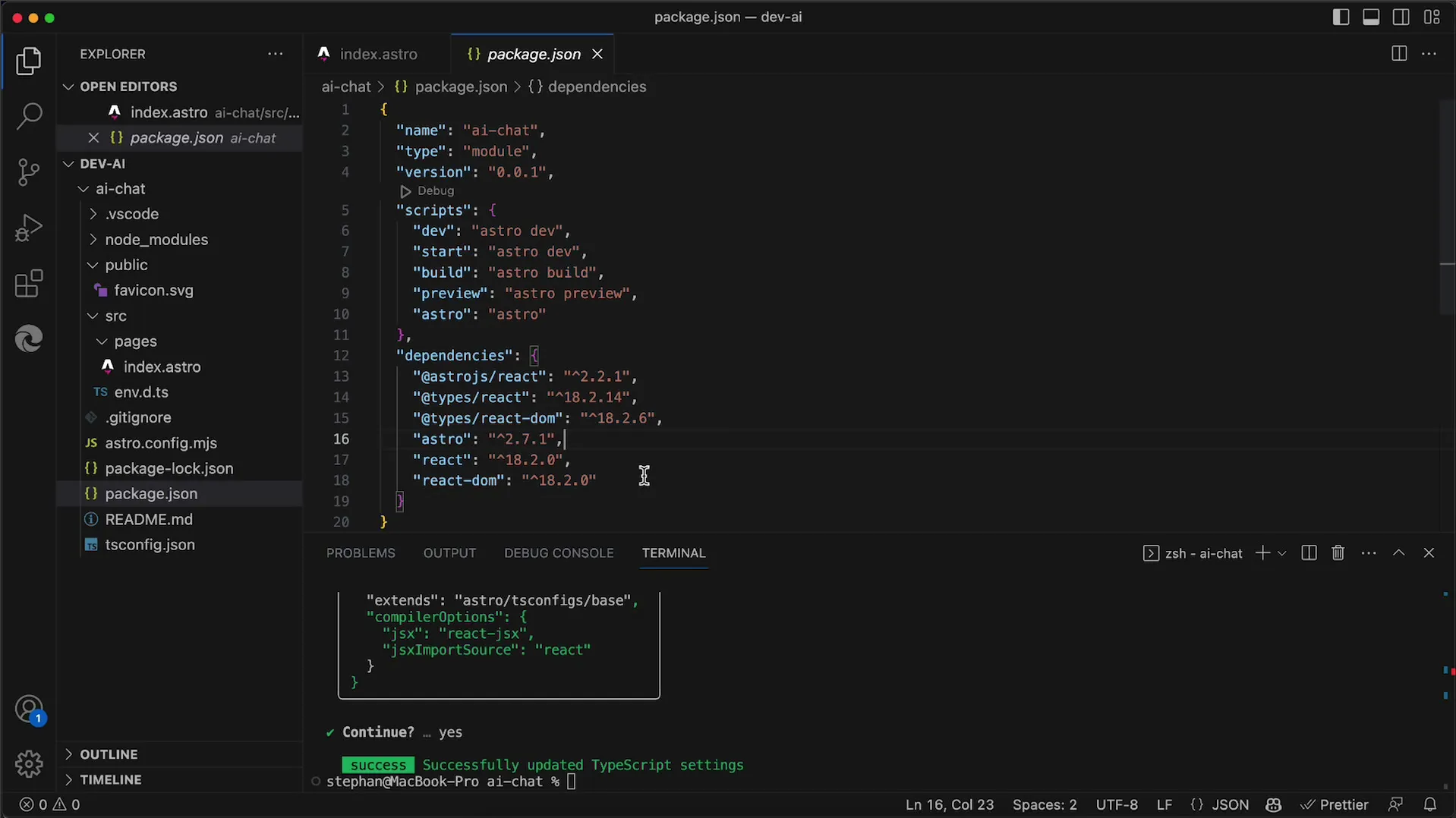Toggle the bottom panel visibility
Screen dimensions: 1456x818
click(1371, 17)
